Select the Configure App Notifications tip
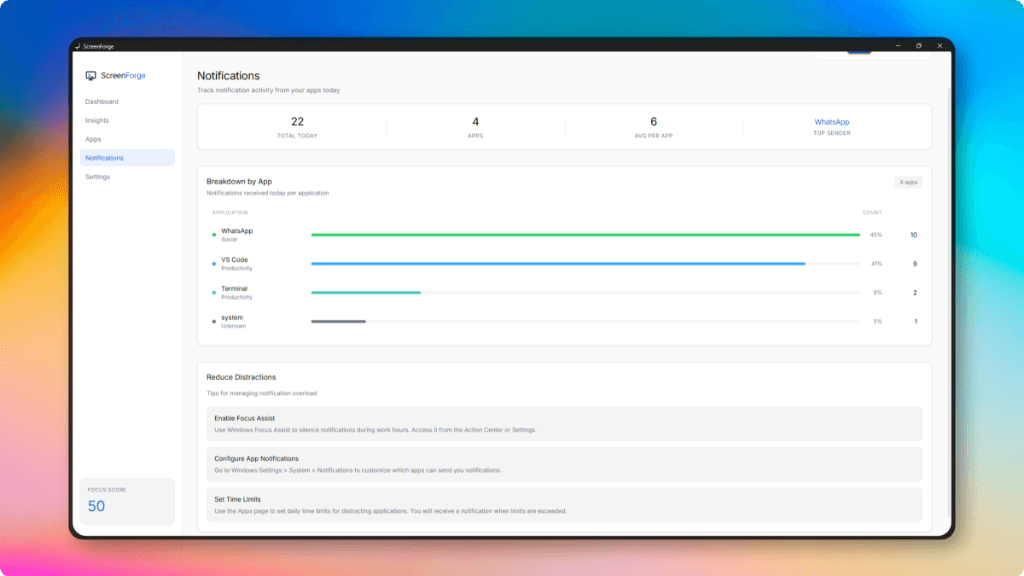 pyautogui.click(x=564, y=464)
